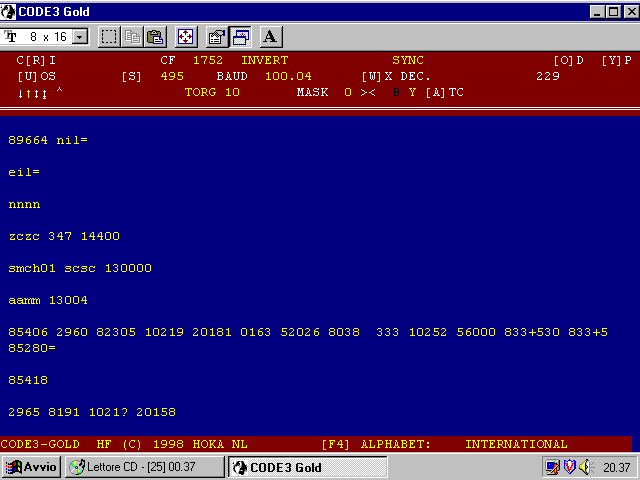
Task: Click the CODE3 Gold title bar icon
Action: [10, 11]
